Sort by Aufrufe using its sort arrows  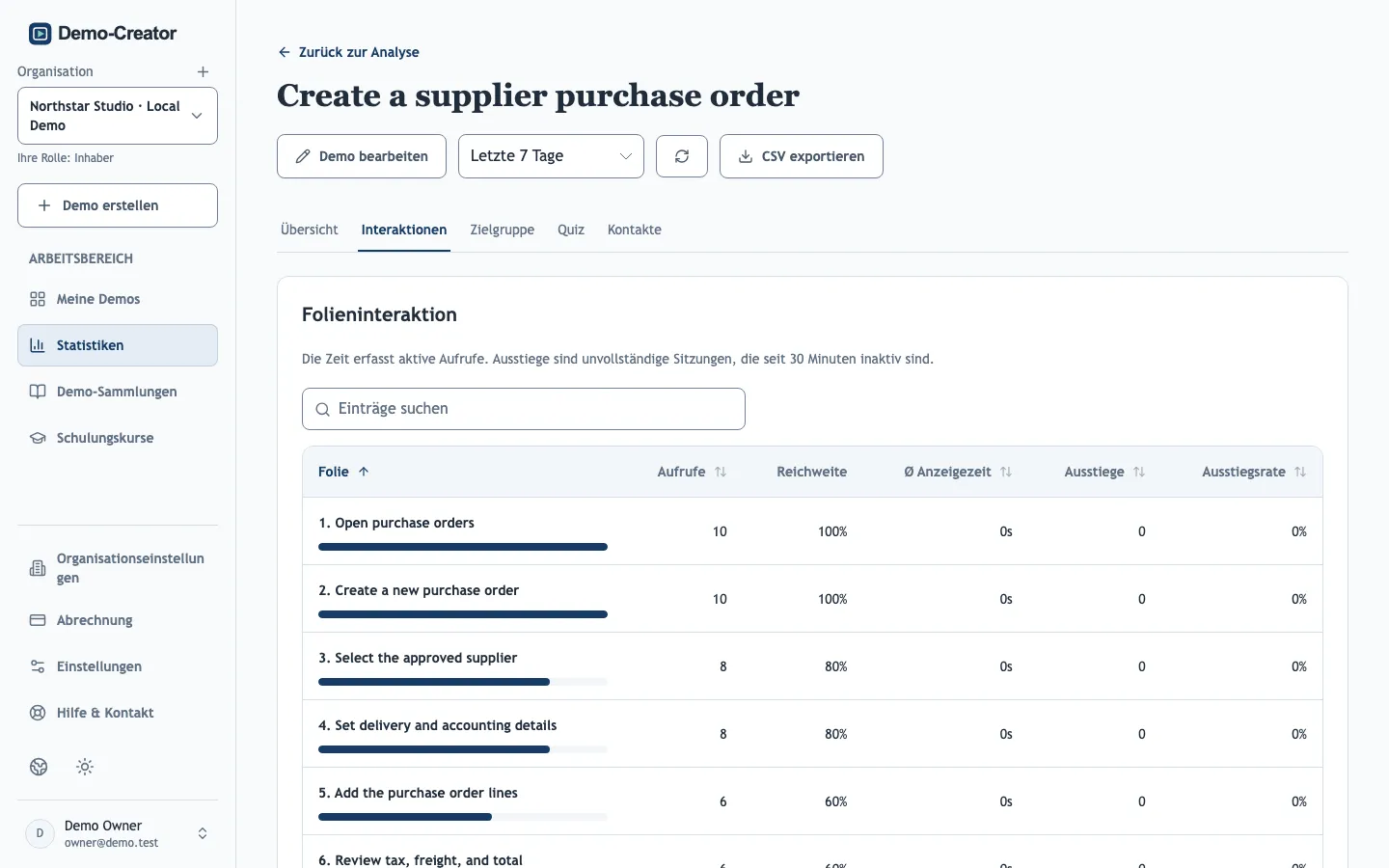point(721,472)
